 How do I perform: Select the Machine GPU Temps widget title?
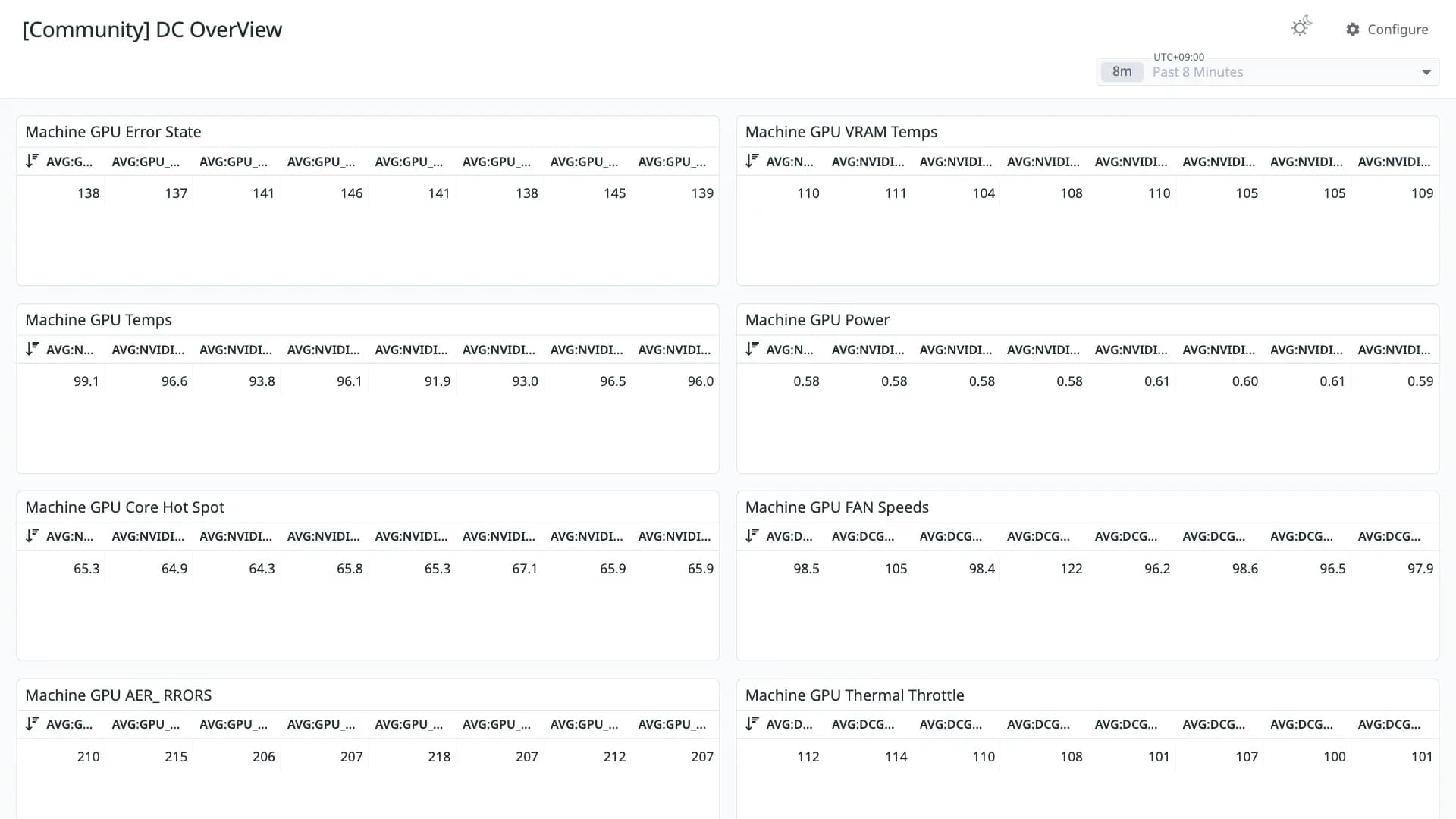99,320
